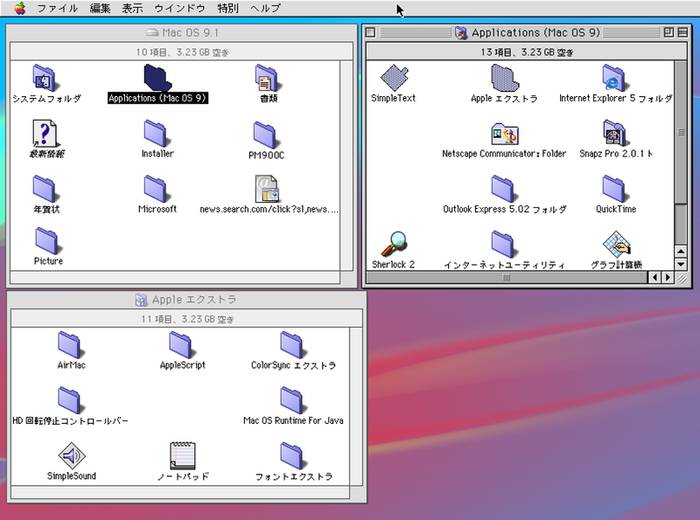Open the Picture folder
The image size is (700, 520).
pyautogui.click(x=46, y=241)
